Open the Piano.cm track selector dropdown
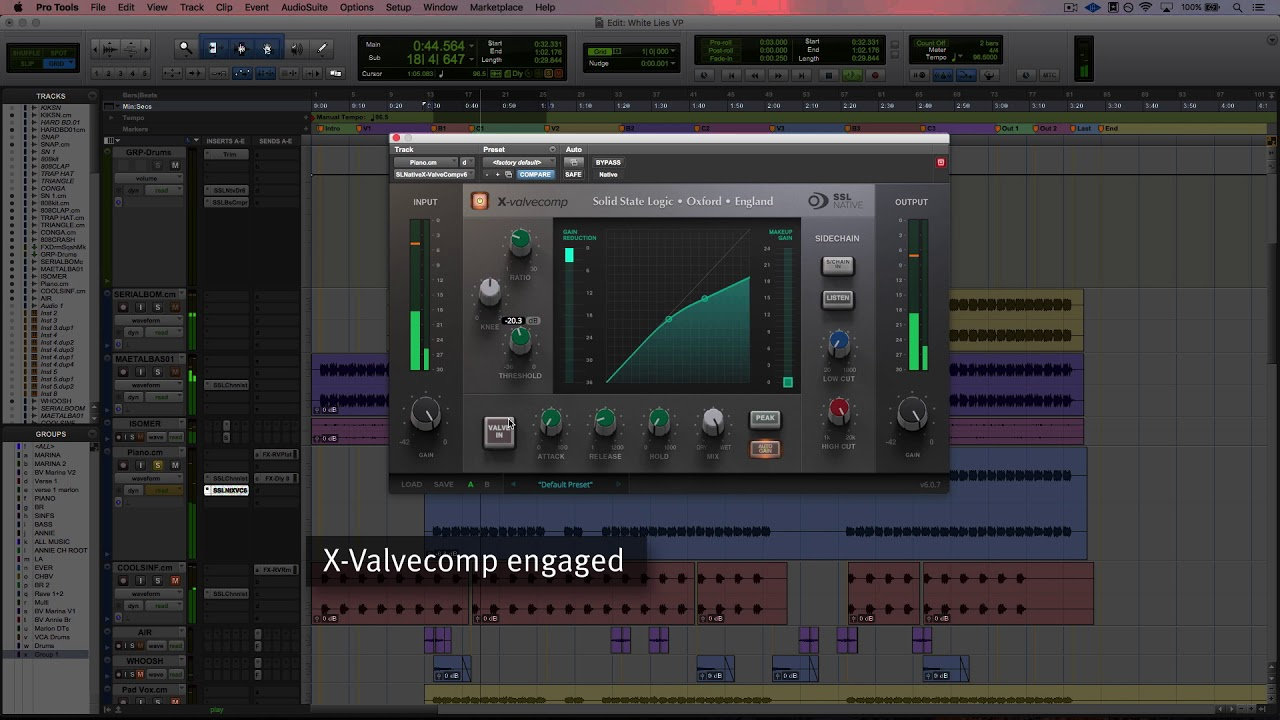This screenshot has width=1280, height=720. pos(426,162)
